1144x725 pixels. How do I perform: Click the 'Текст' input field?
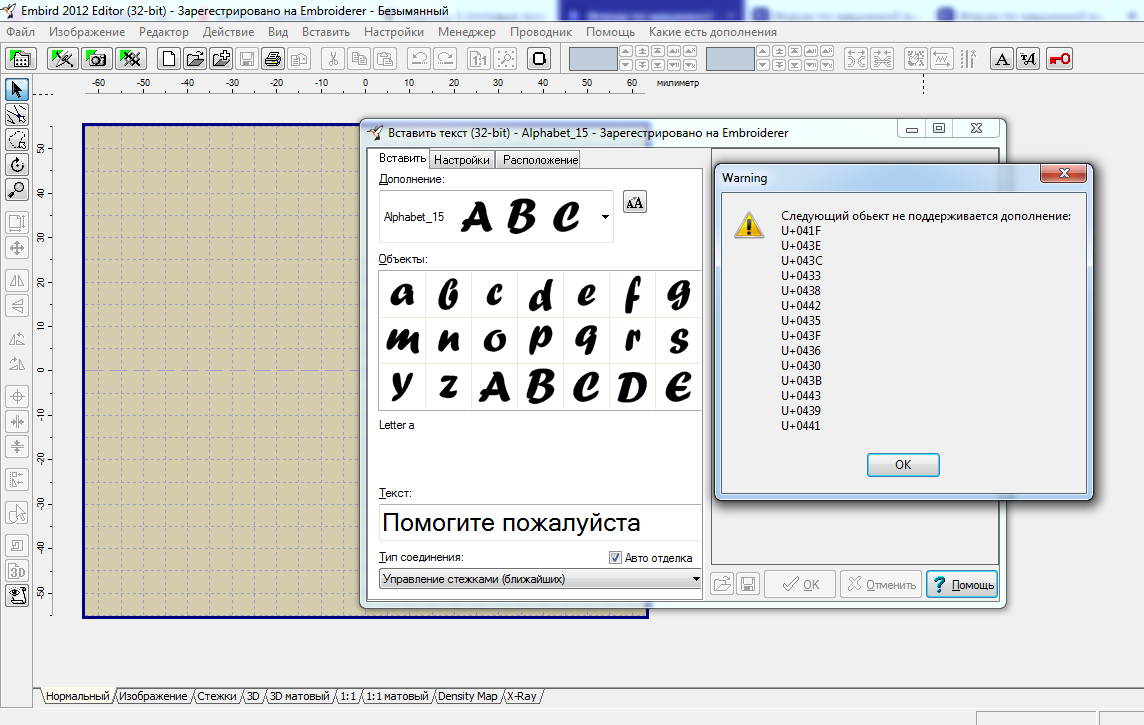[x=540, y=523]
